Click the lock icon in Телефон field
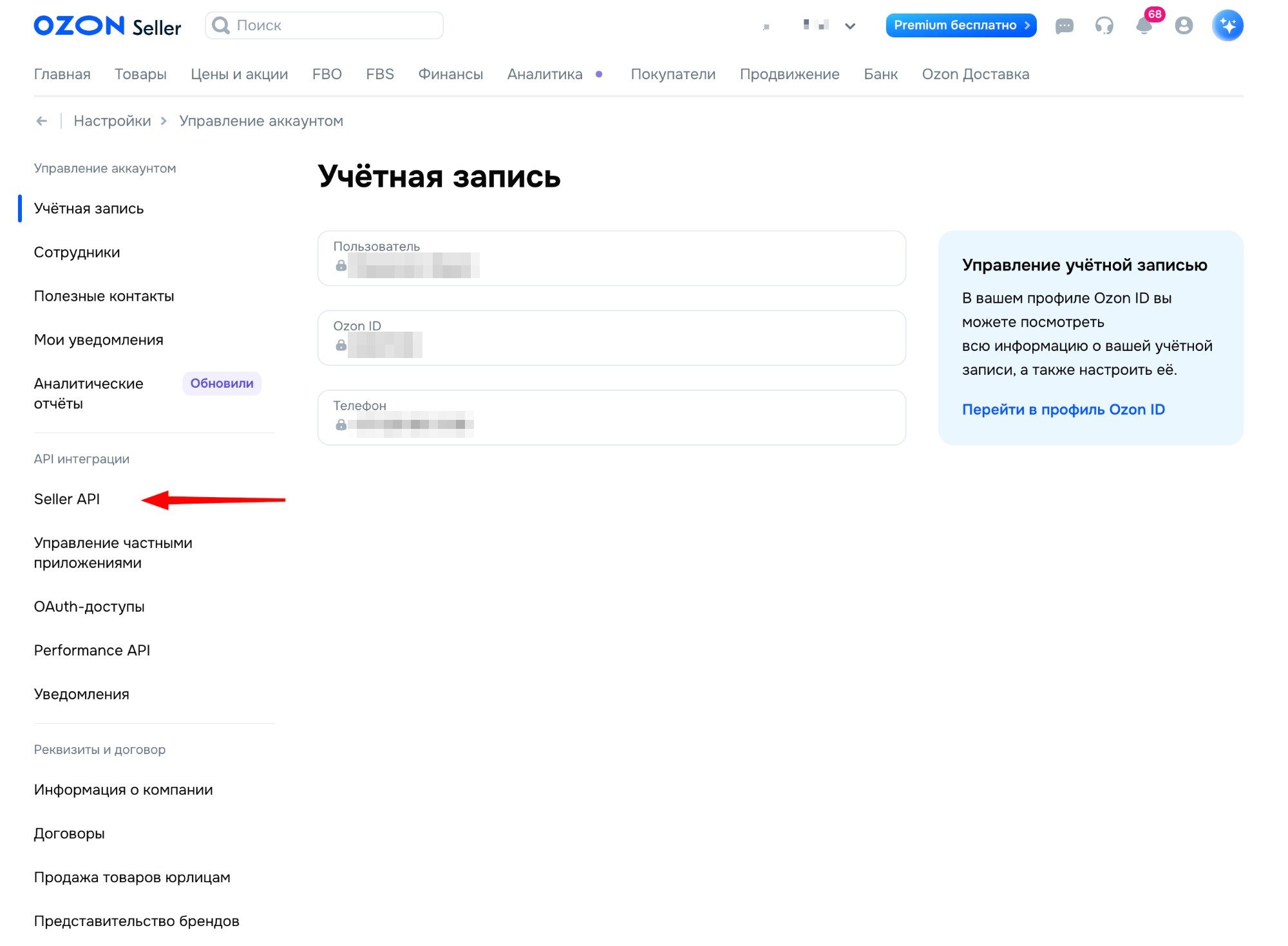 pyautogui.click(x=341, y=425)
